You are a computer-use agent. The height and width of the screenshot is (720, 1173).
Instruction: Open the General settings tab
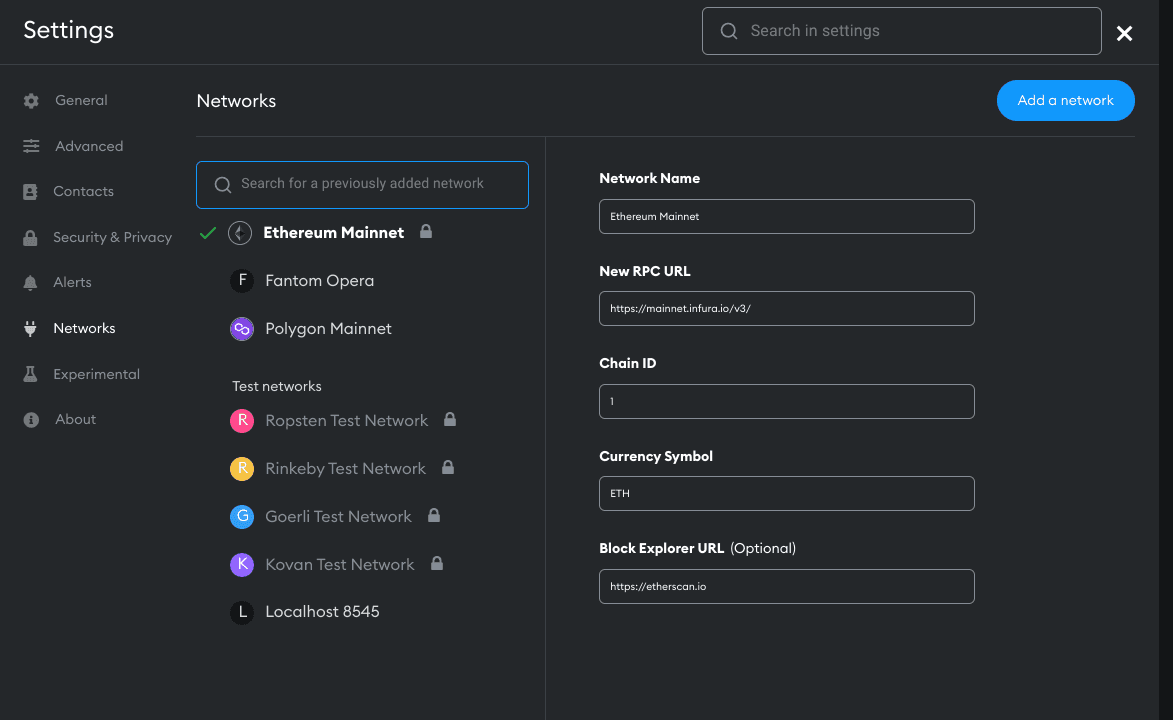[81, 101]
